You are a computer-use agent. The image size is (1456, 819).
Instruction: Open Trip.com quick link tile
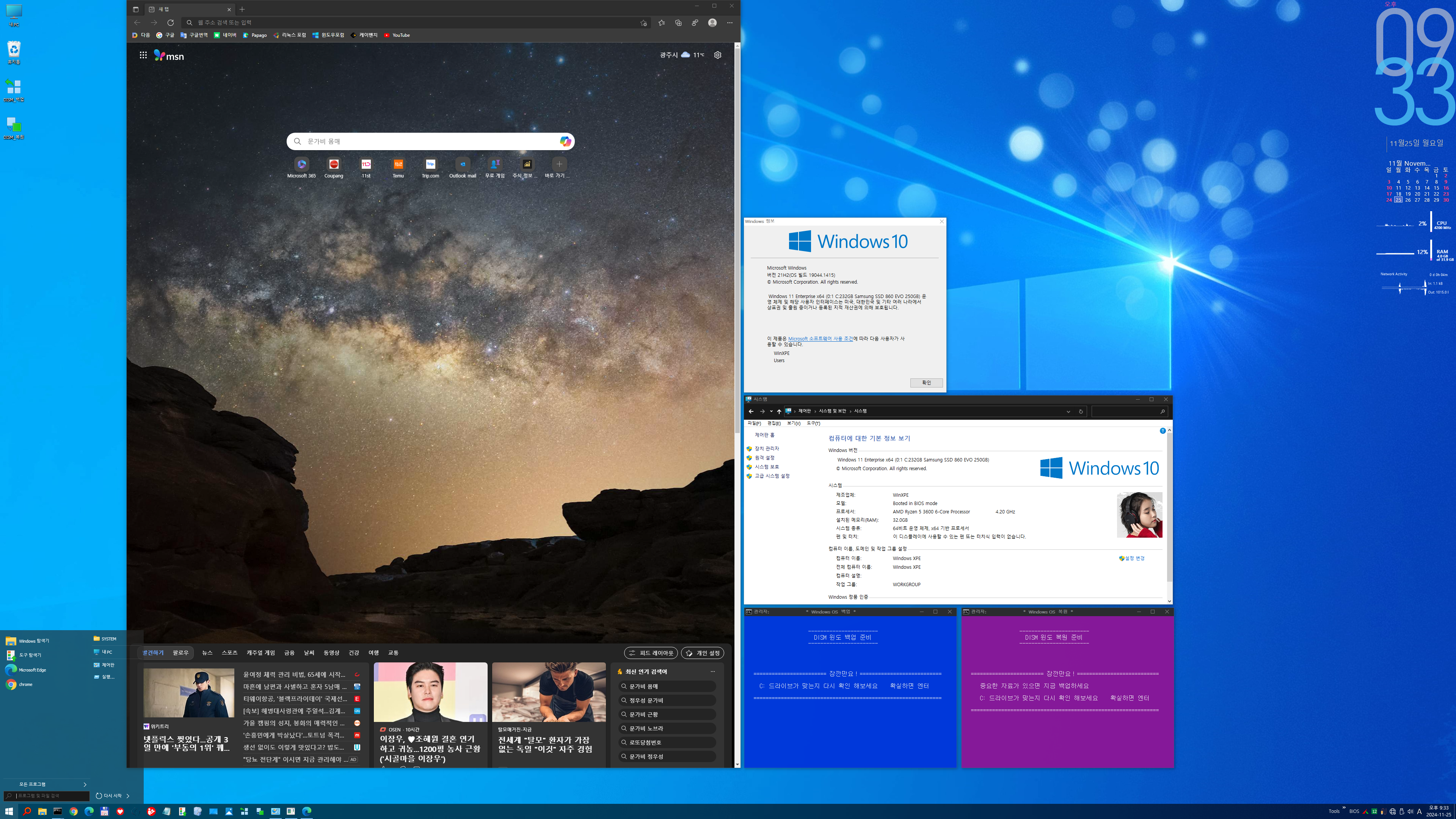[430, 168]
